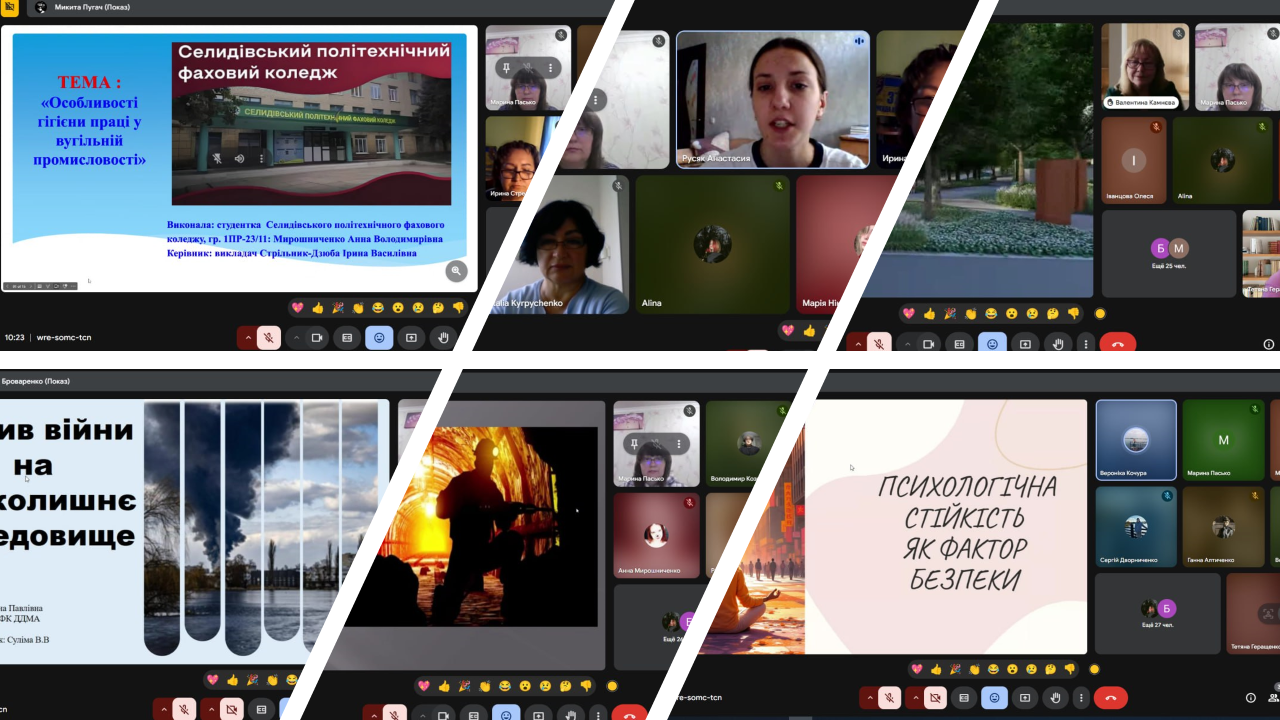Open video settings chevron in hygiene-topic call
Viewport: 1280px width, 720px height.
(x=296, y=338)
